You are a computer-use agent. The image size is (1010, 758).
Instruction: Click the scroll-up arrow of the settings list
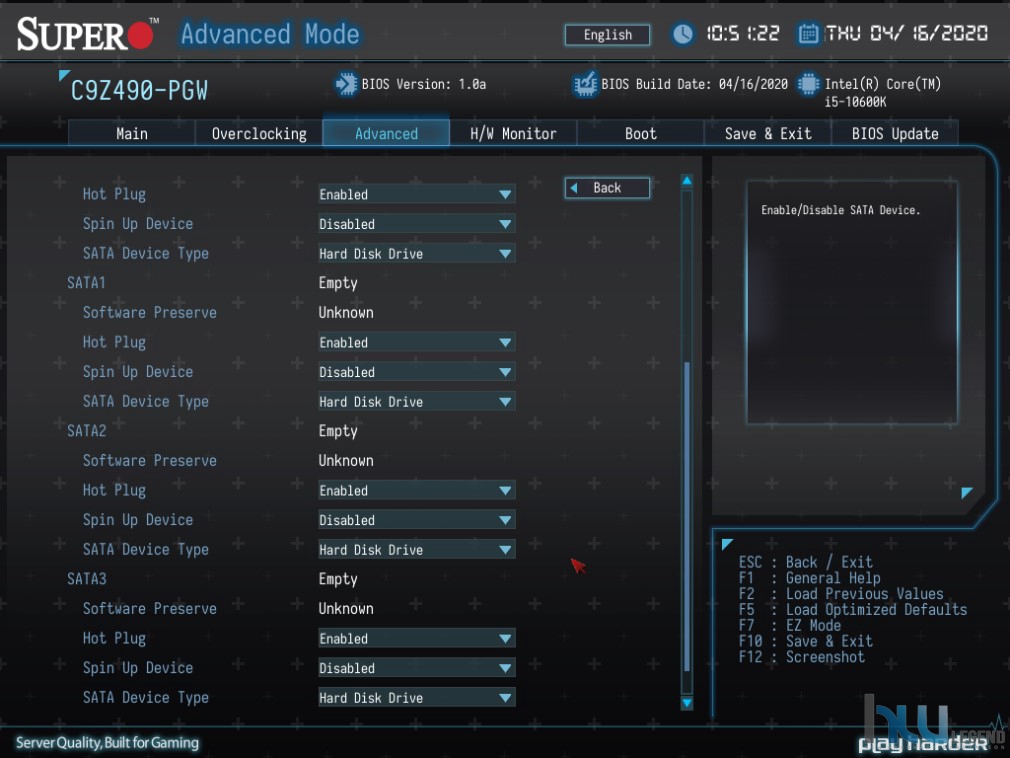pyautogui.click(x=687, y=181)
